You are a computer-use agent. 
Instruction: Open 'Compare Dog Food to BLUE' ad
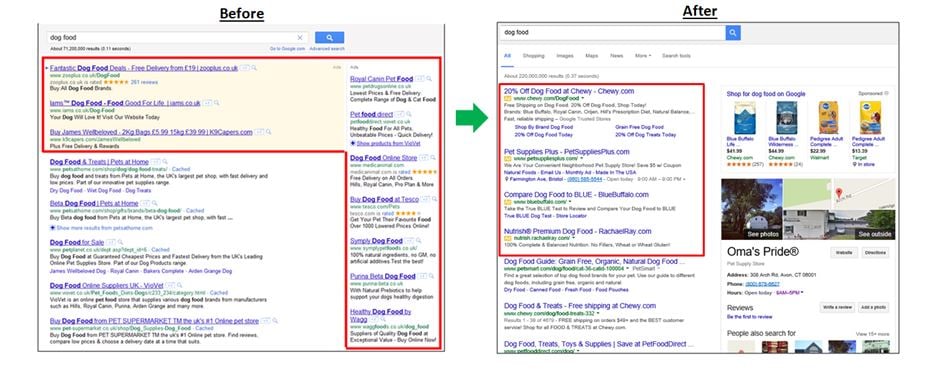coord(576,195)
